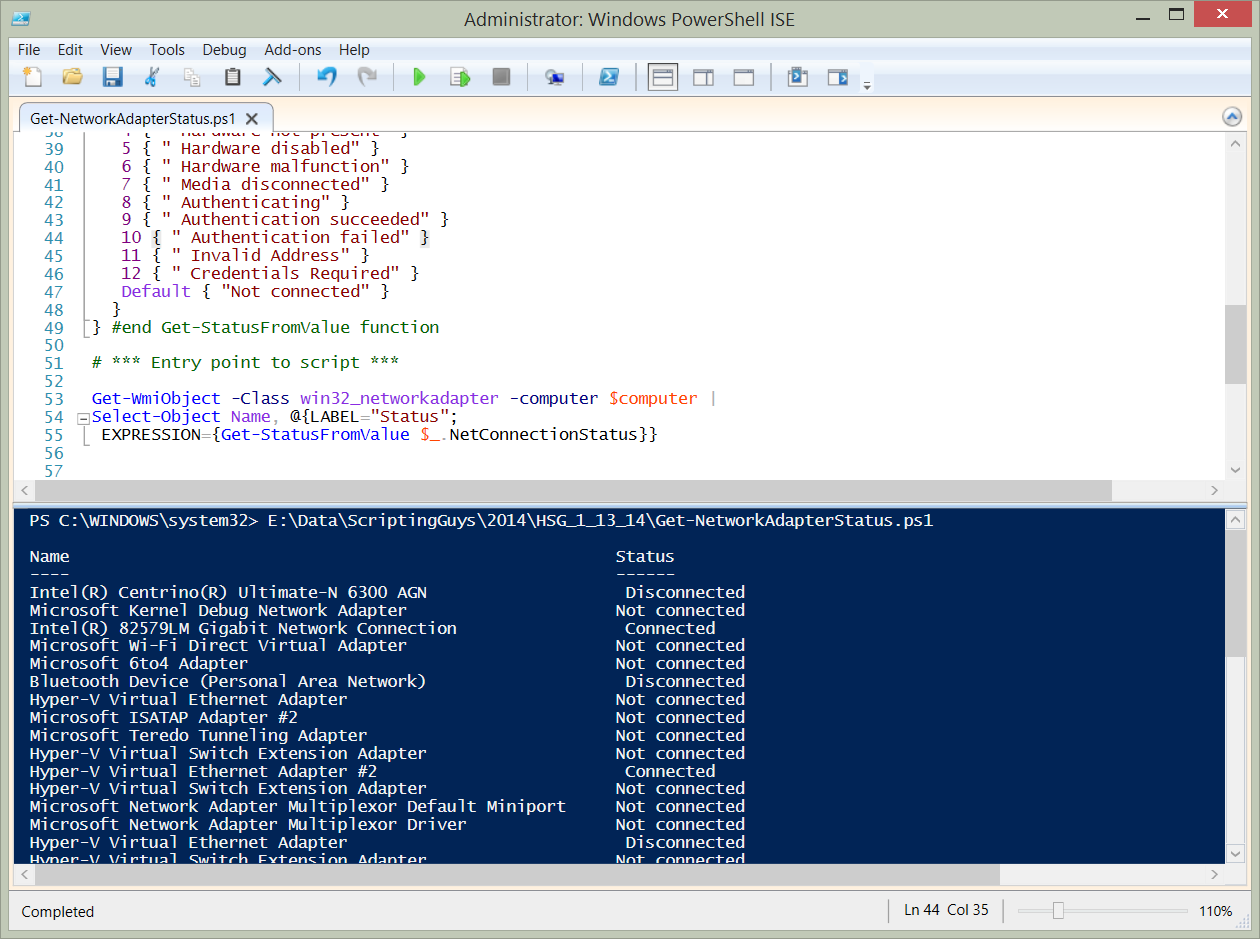Viewport: 1260px width, 939px height.
Task: Cut selection using the scissors icon
Action: coord(152,77)
